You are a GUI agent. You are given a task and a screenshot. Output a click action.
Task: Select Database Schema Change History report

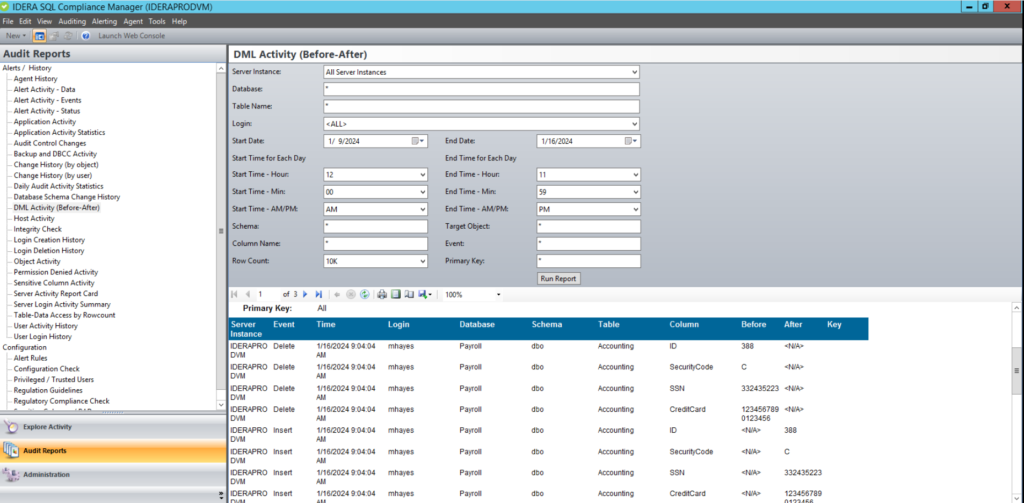(67, 197)
